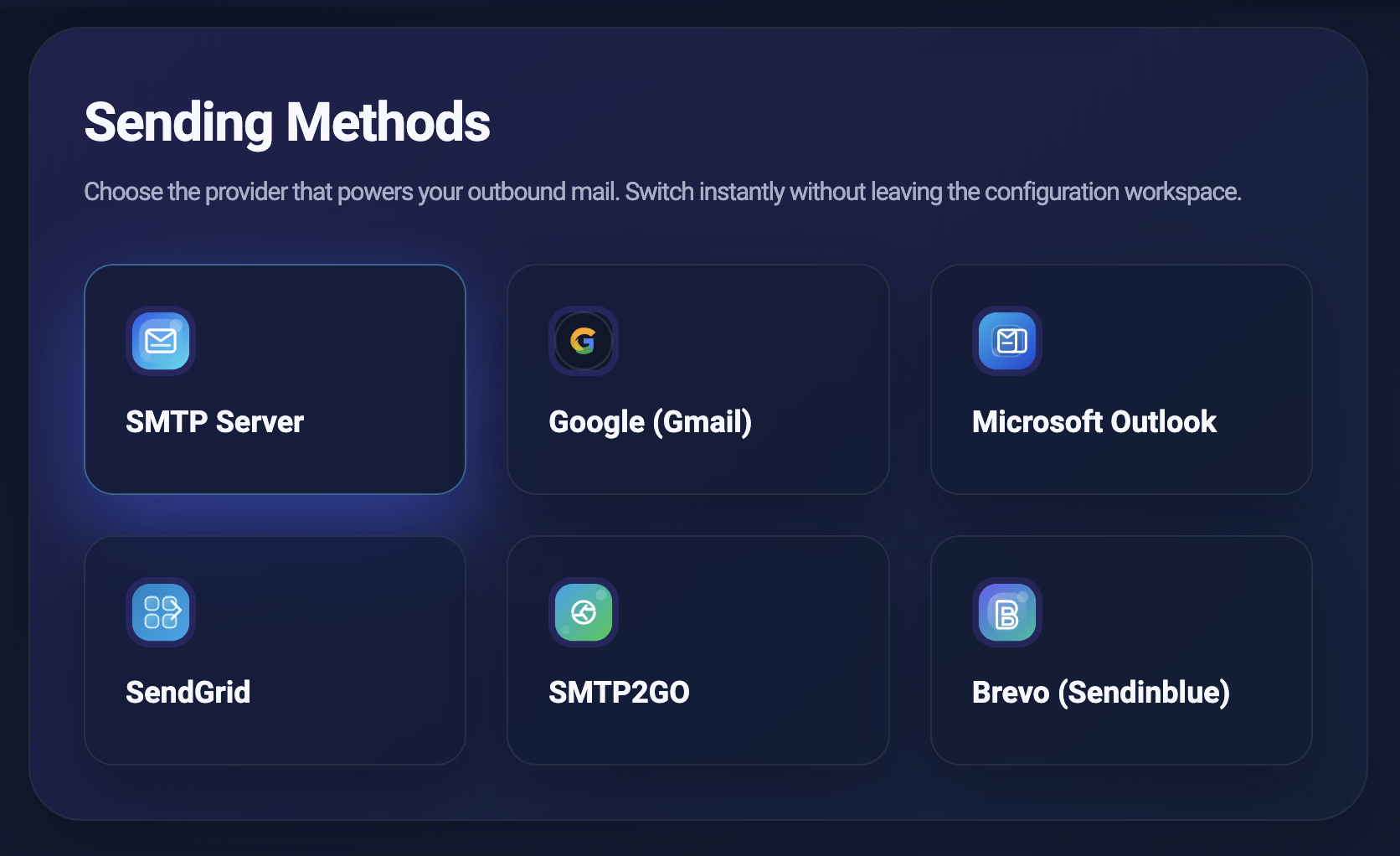Click the Google G logo icon
Image resolution: width=1400 pixels, height=856 pixels.
(x=584, y=341)
